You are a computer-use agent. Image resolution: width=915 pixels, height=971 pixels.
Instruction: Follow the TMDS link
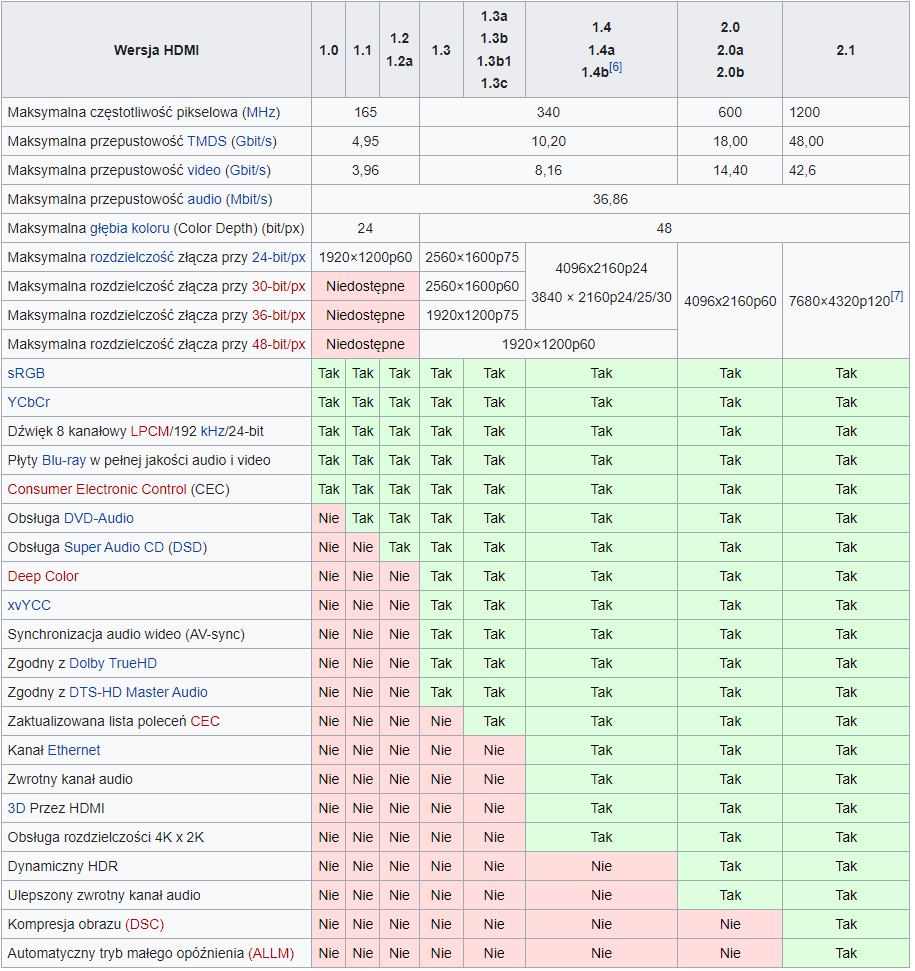click(207, 142)
